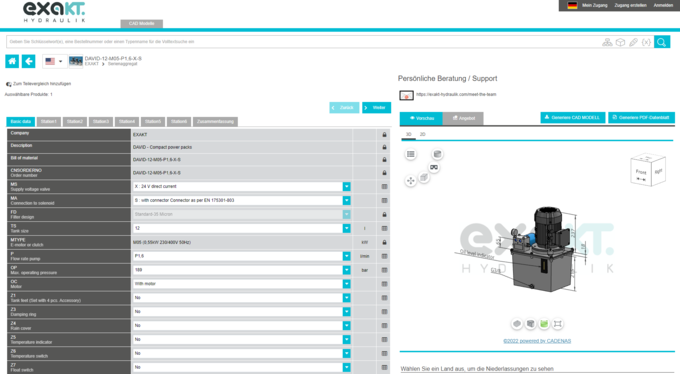Open the viewer list/menu icon
Image resolution: width=680 pixels, height=374 pixels.
(411, 154)
